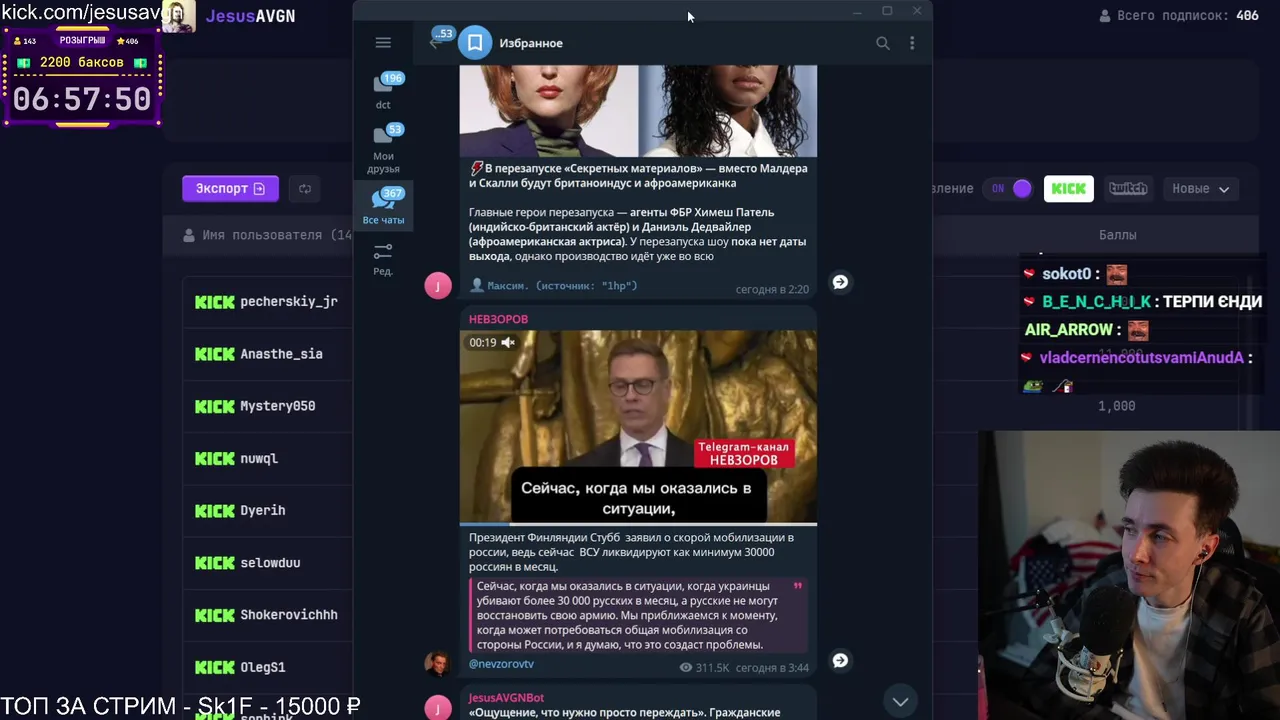This screenshot has height=720, width=1280.
Task: Select user Mystery050 in the list
Action: [277, 406]
